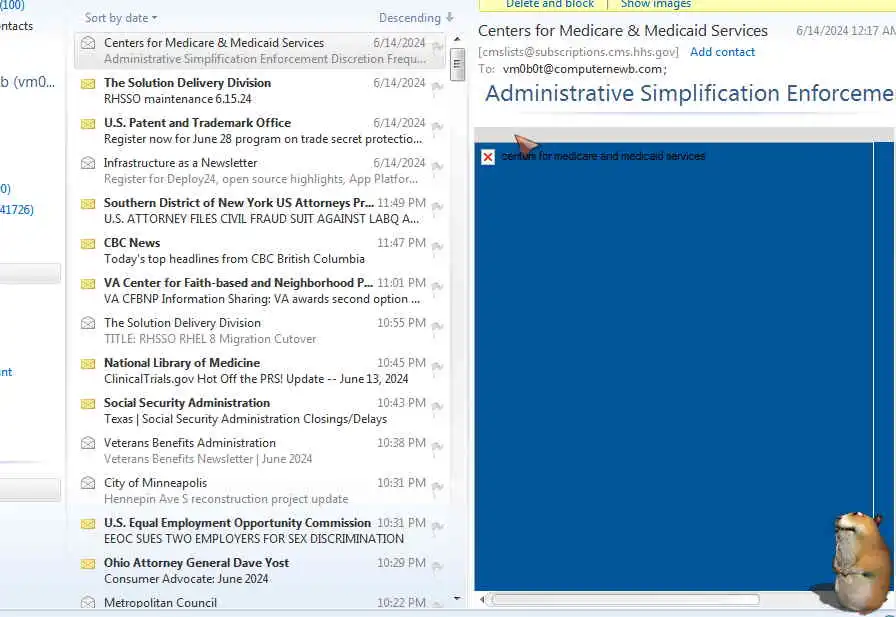Click broken image icon in email body
This screenshot has height=617, width=896.
pyautogui.click(x=488, y=157)
